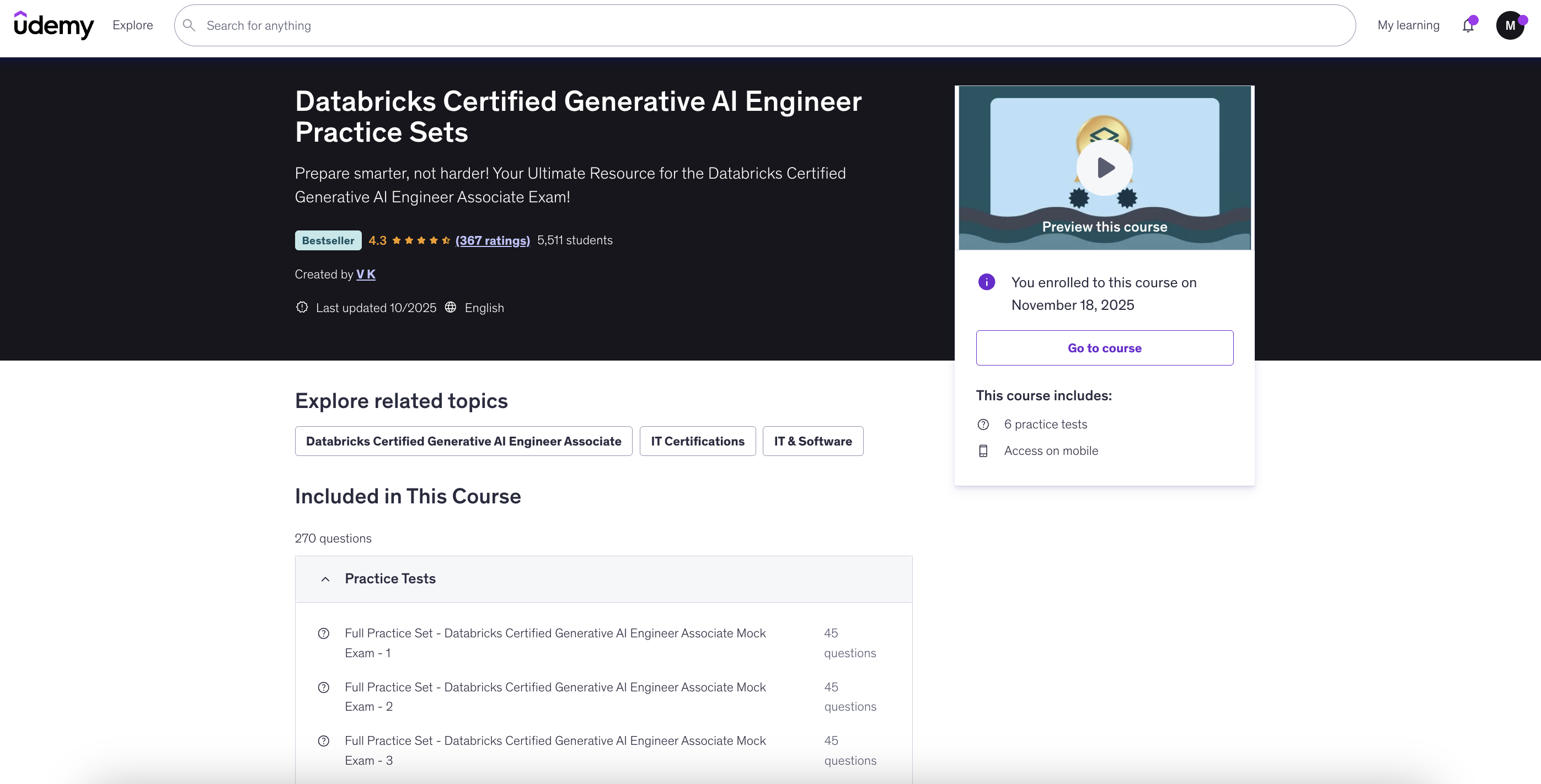Click the last updated badge icon
Viewport: 1541px width, 784px height.
coord(302,308)
